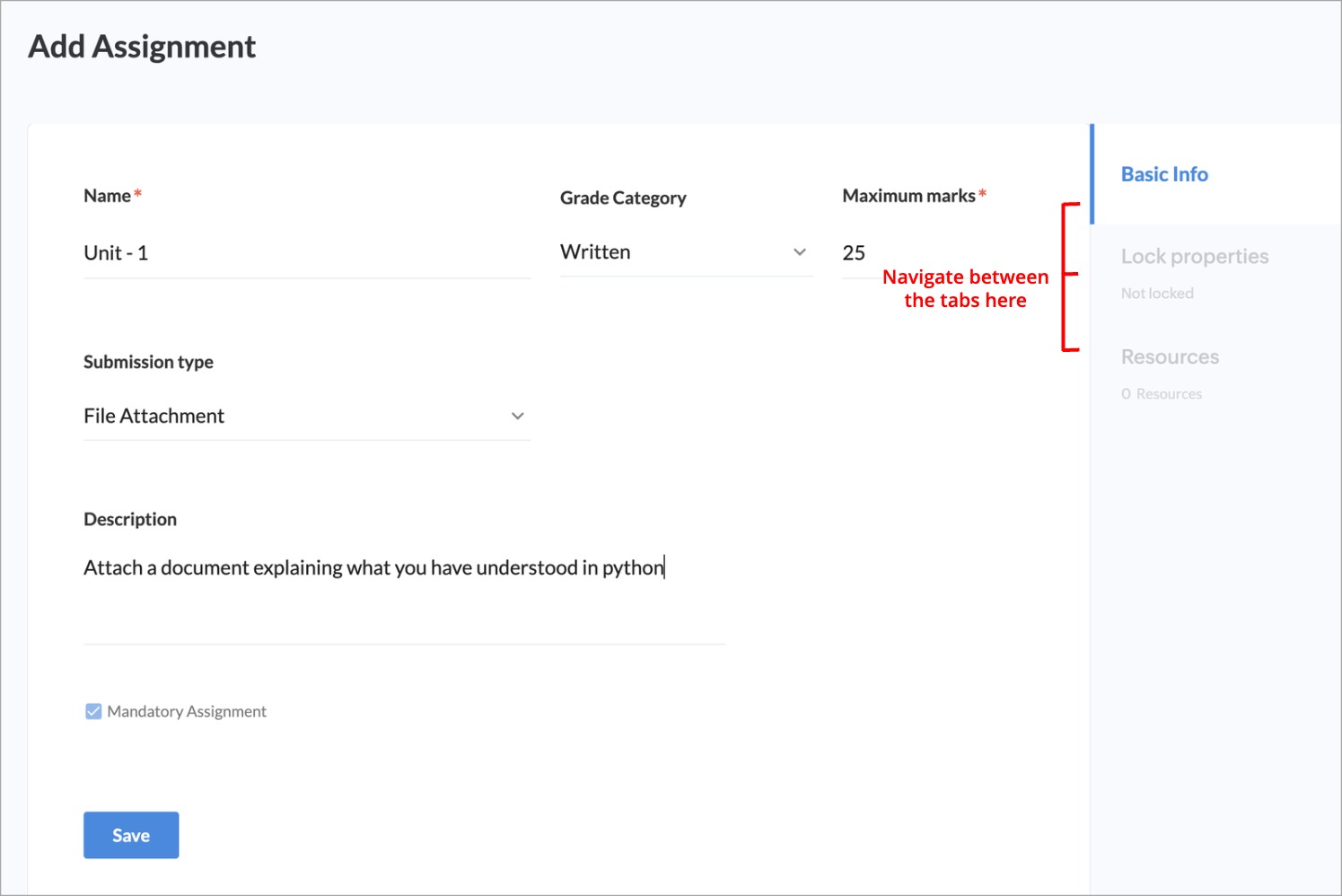Click the Name field containing Unit - 1
1342x896 pixels.
pyautogui.click(x=305, y=253)
